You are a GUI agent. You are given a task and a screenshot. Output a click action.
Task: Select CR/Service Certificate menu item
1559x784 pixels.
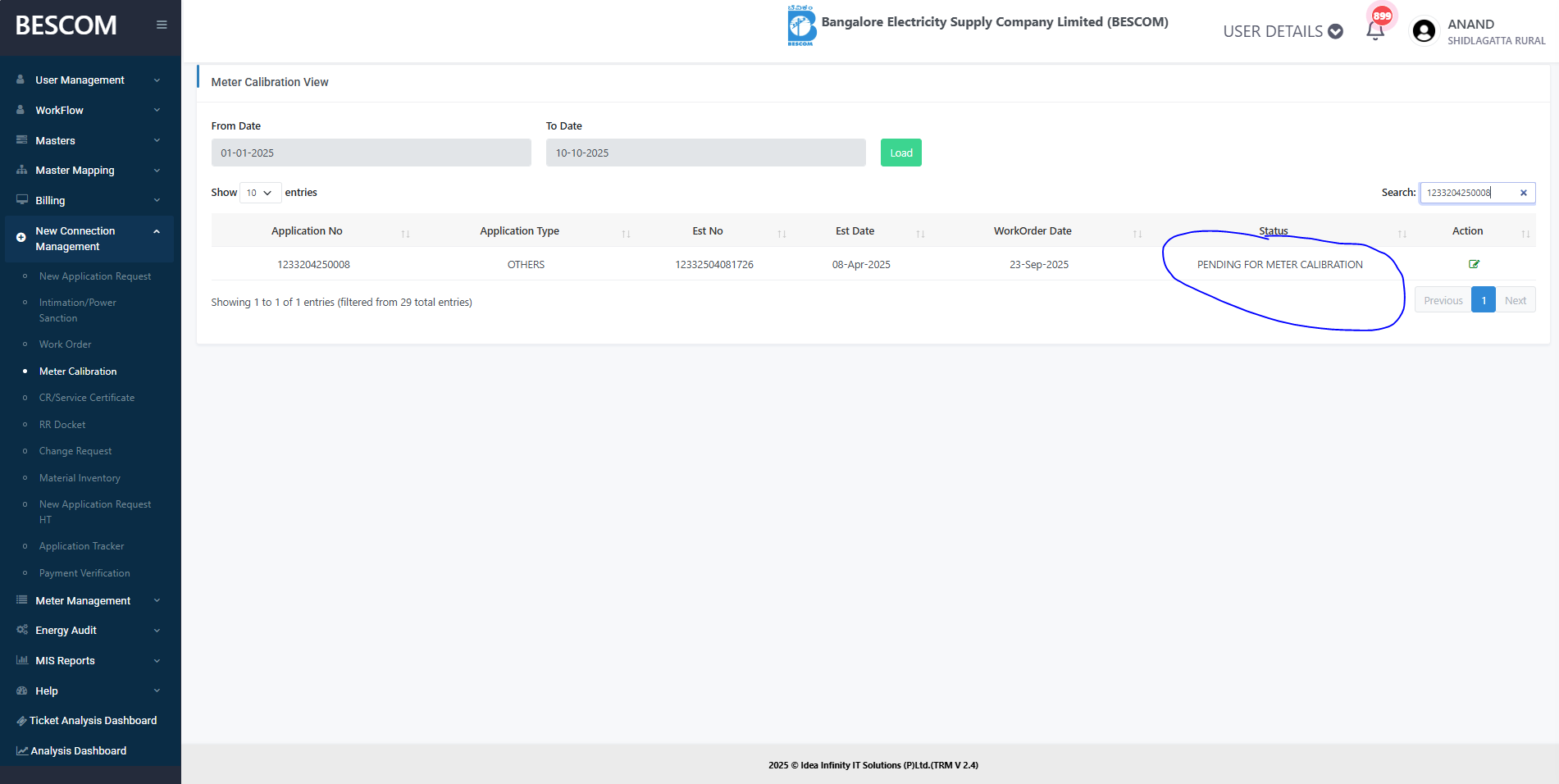point(87,398)
